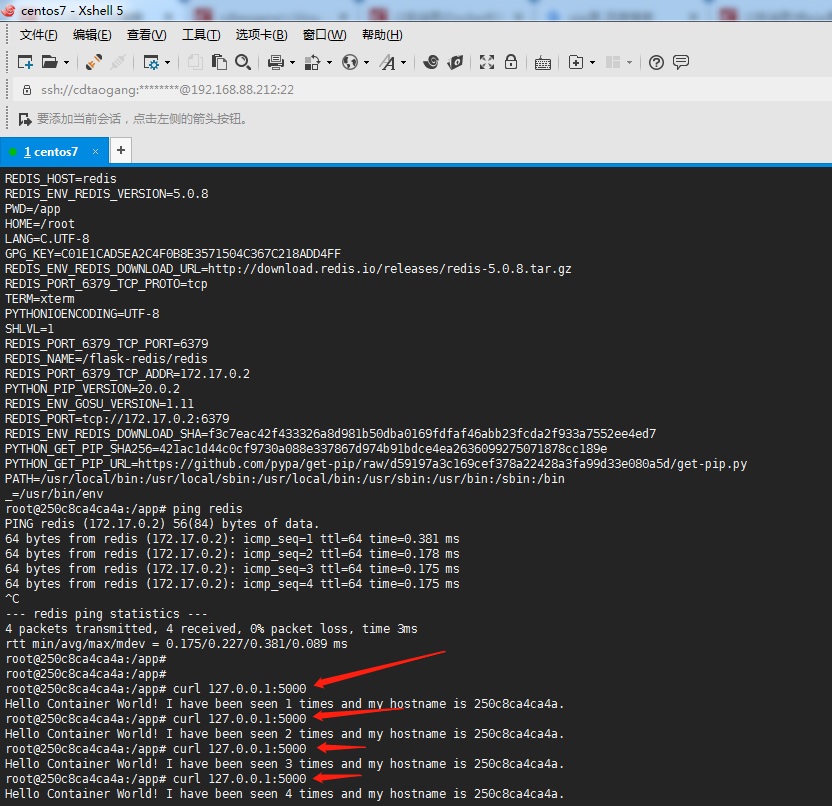832x806 pixels.
Task: Open the 编辑(E) menu
Action: 92,35
